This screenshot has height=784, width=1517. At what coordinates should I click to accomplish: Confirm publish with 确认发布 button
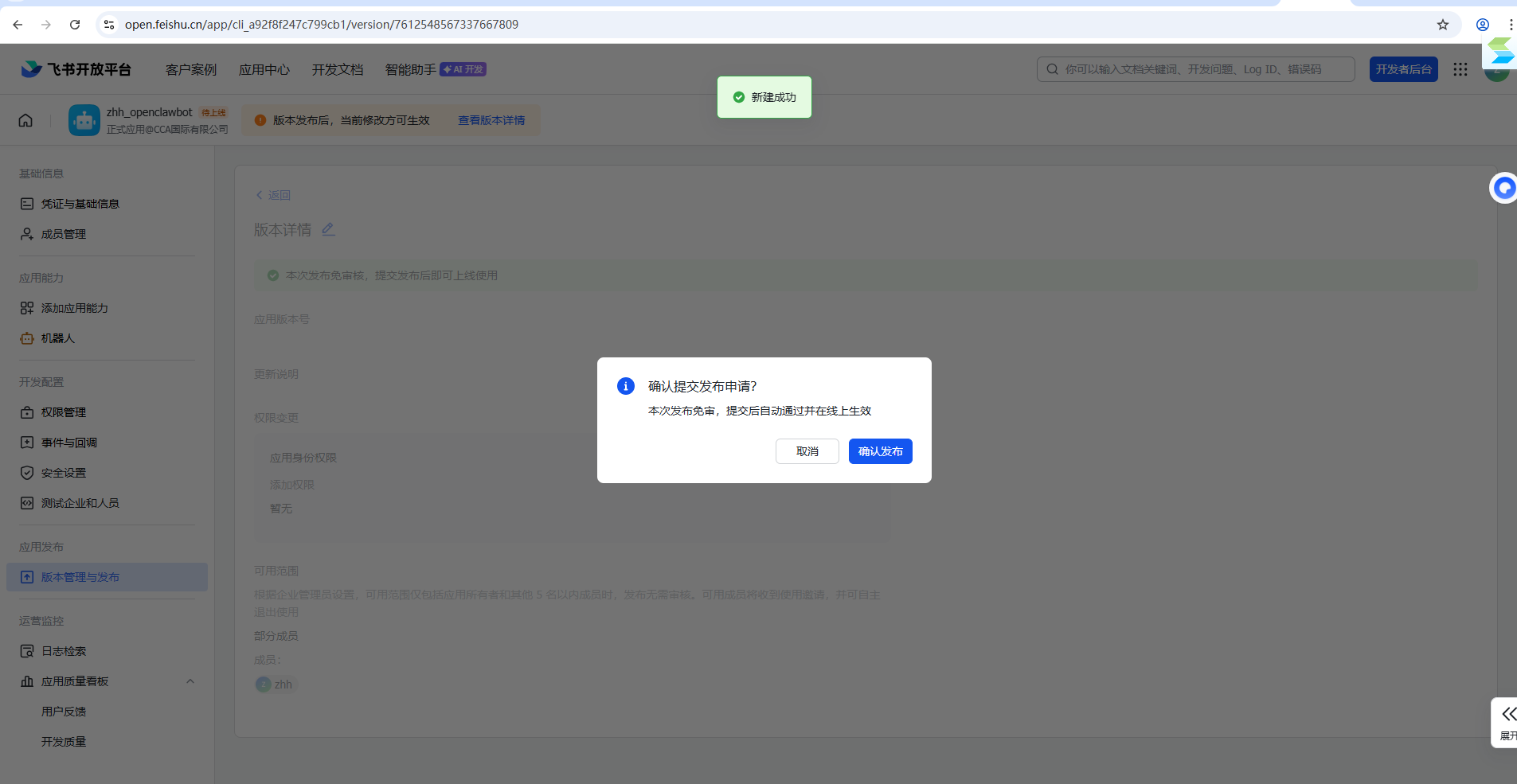[x=880, y=451]
